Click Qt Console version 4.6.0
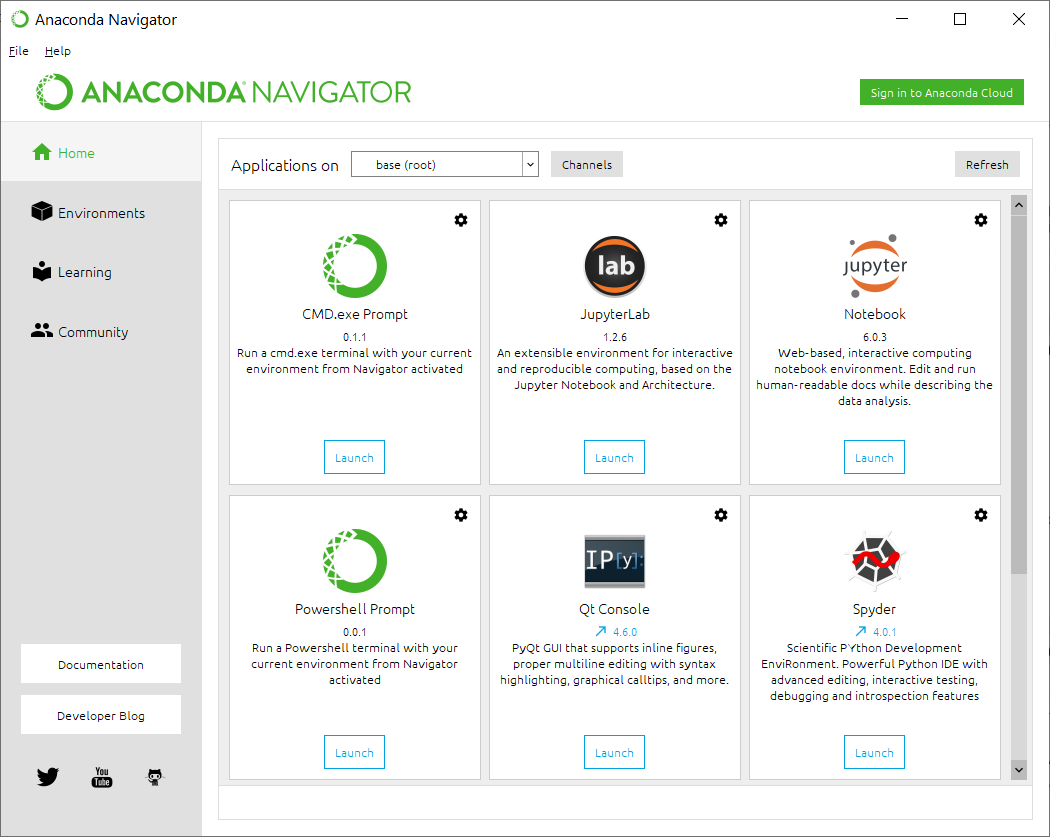 coord(625,631)
